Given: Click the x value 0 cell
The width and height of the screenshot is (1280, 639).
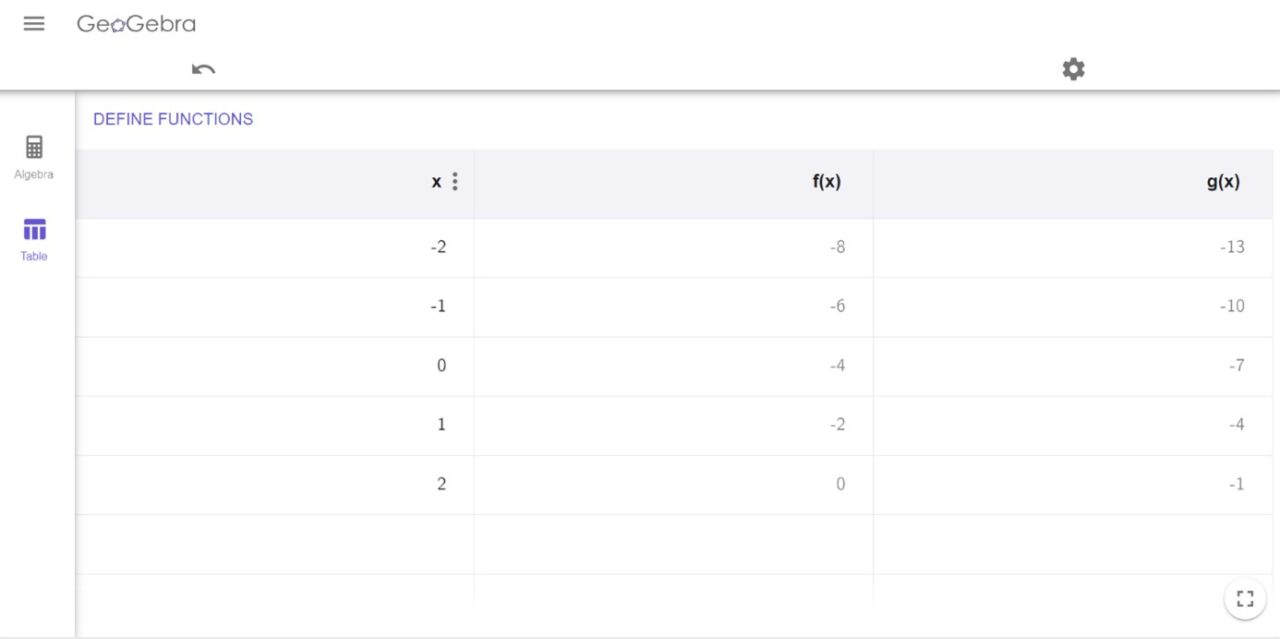Looking at the screenshot, I should (441, 365).
